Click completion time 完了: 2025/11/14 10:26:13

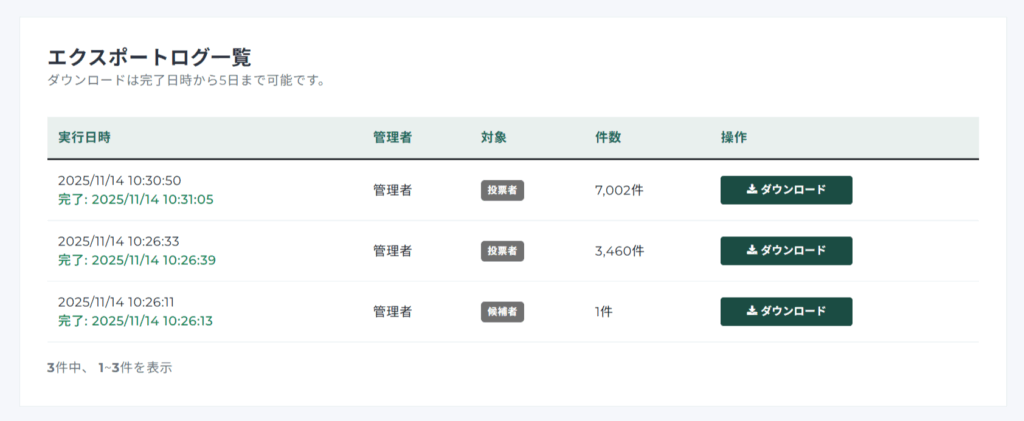[135, 321]
